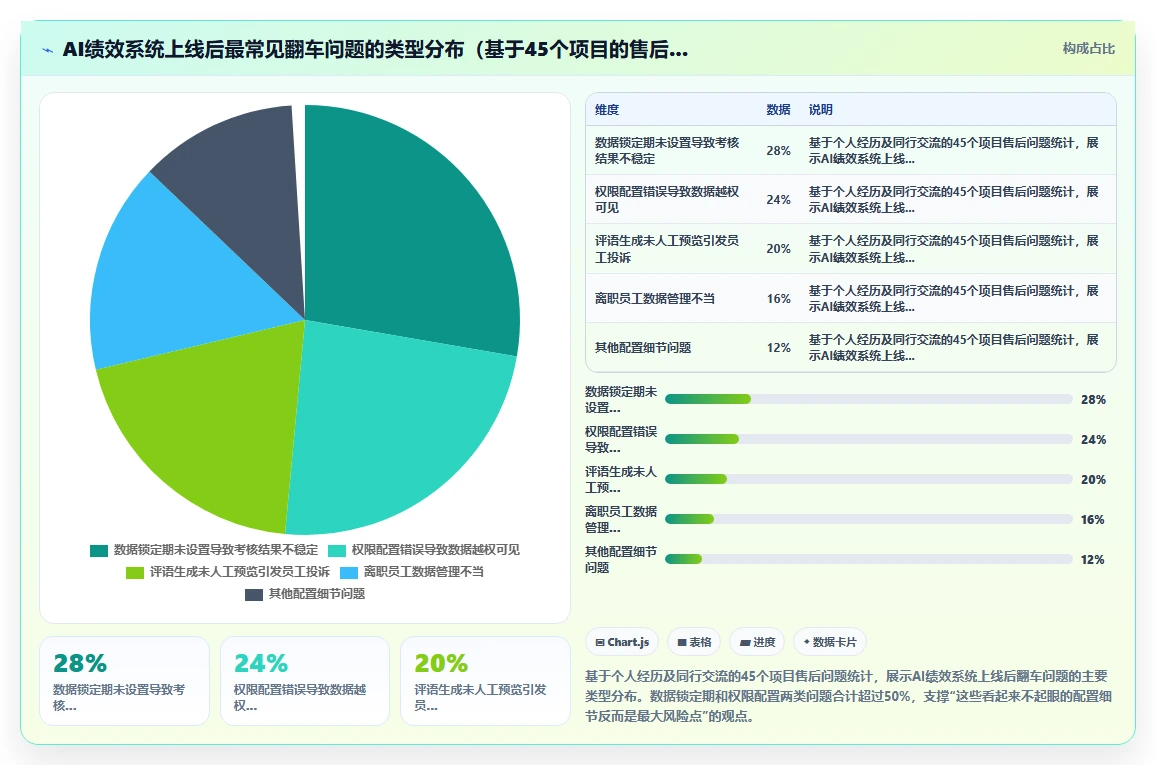Open the 24% stat card
The width and height of the screenshot is (1156, 765).
click(304, 681)
